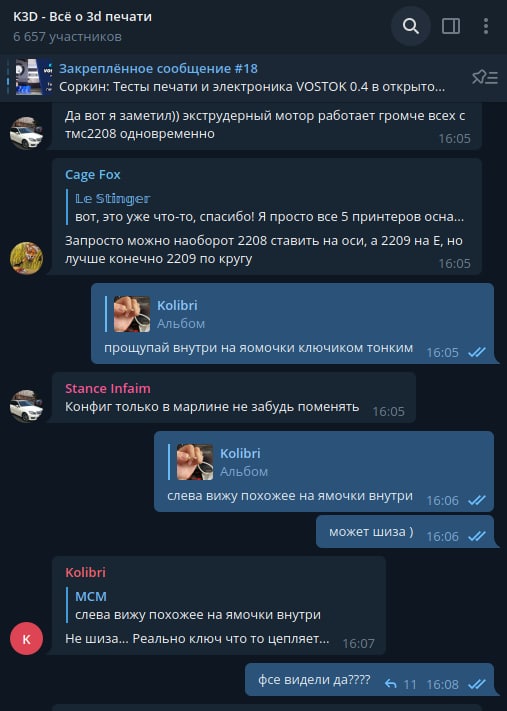Open Kolibri album thumbnail in 16:06 reply
This screenshot has width=507, height=711.
(x=195, y=462)
